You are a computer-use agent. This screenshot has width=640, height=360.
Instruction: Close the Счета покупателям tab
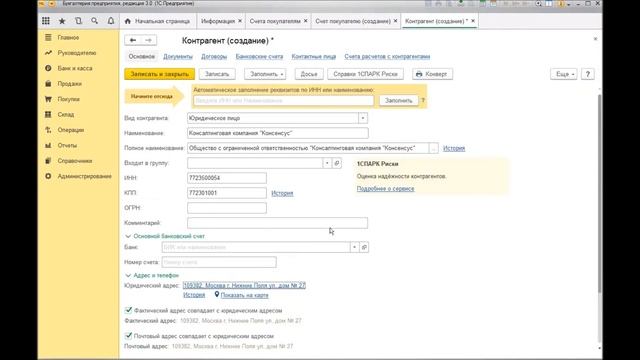tap(305, 21)
